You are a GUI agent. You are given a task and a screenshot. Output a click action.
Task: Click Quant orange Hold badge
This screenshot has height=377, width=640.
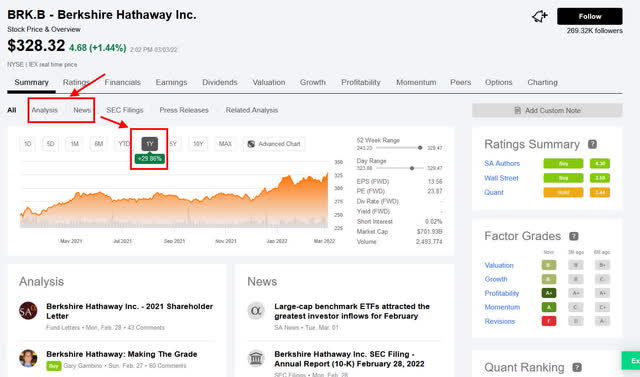[563, 192]
